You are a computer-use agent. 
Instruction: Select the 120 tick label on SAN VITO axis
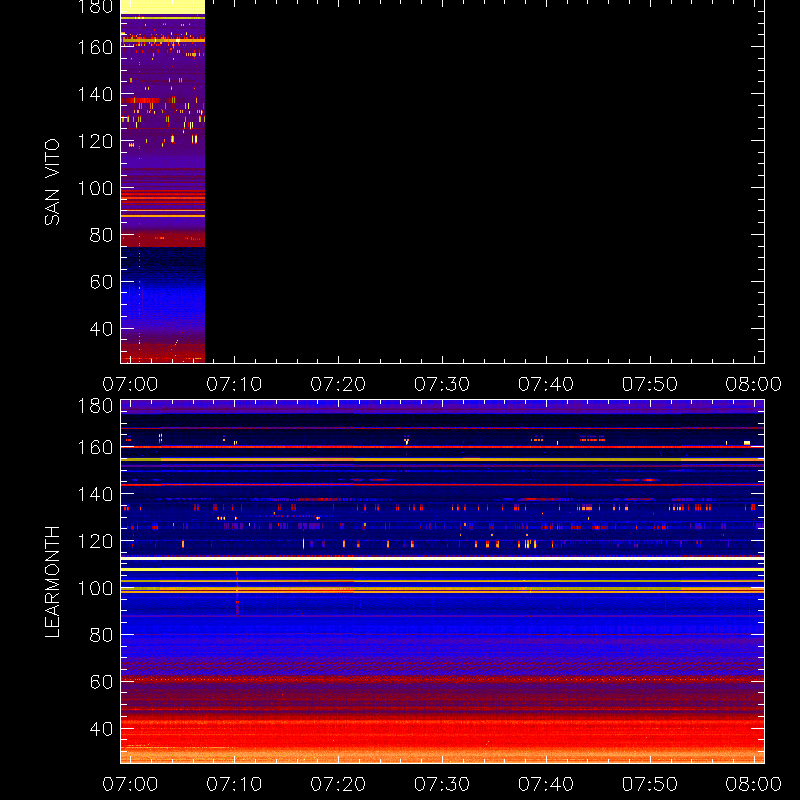pyautogui.click(x=95, y=141)
